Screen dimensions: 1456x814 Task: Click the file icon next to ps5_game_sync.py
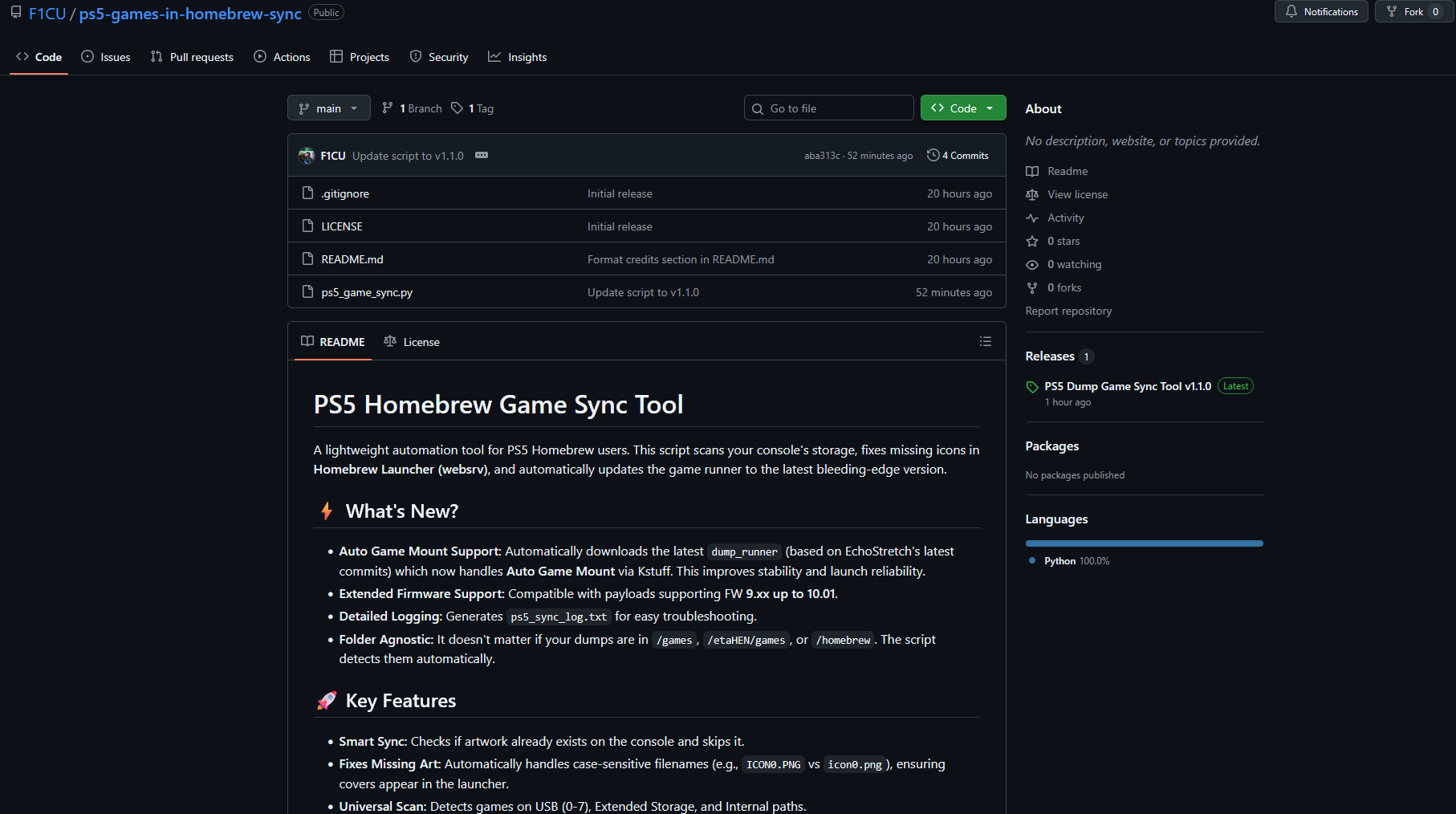tap(307, 292)
